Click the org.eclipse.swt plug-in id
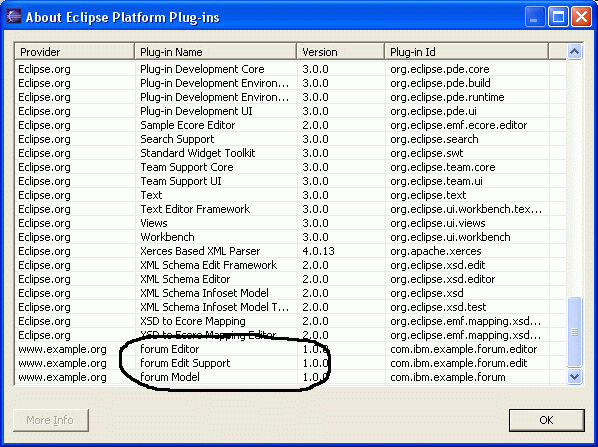 click(x=426, y=153)
